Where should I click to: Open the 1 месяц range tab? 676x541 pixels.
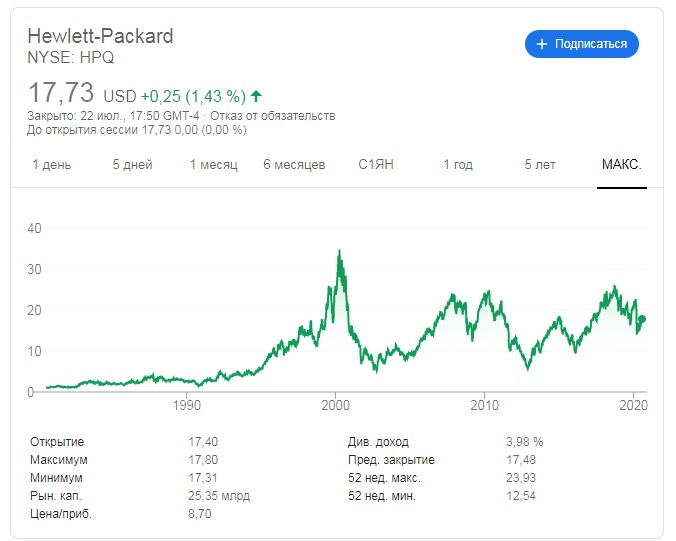tap(213, 165)
